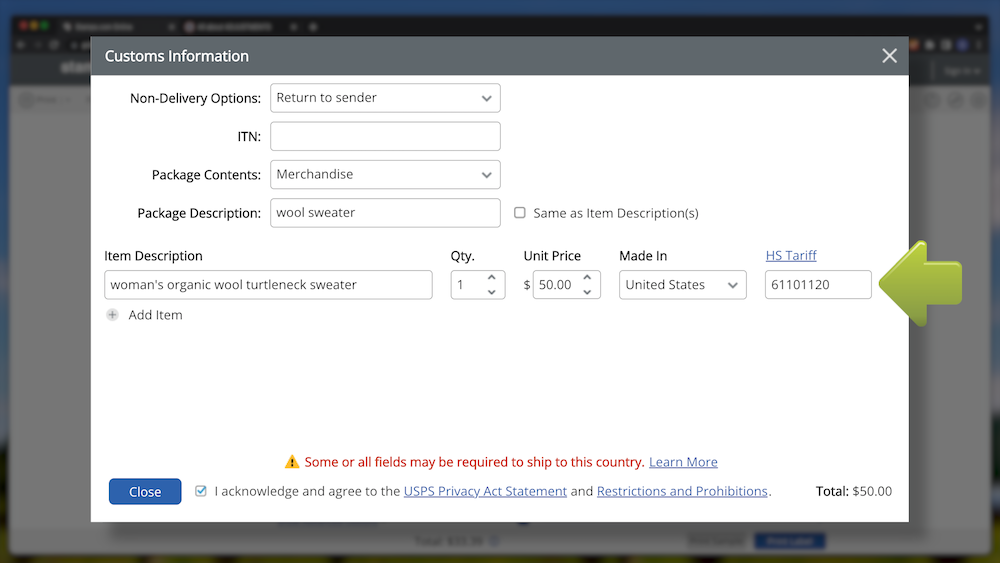
Task: Click the blue Close button
Action: [x=145, y=492]
